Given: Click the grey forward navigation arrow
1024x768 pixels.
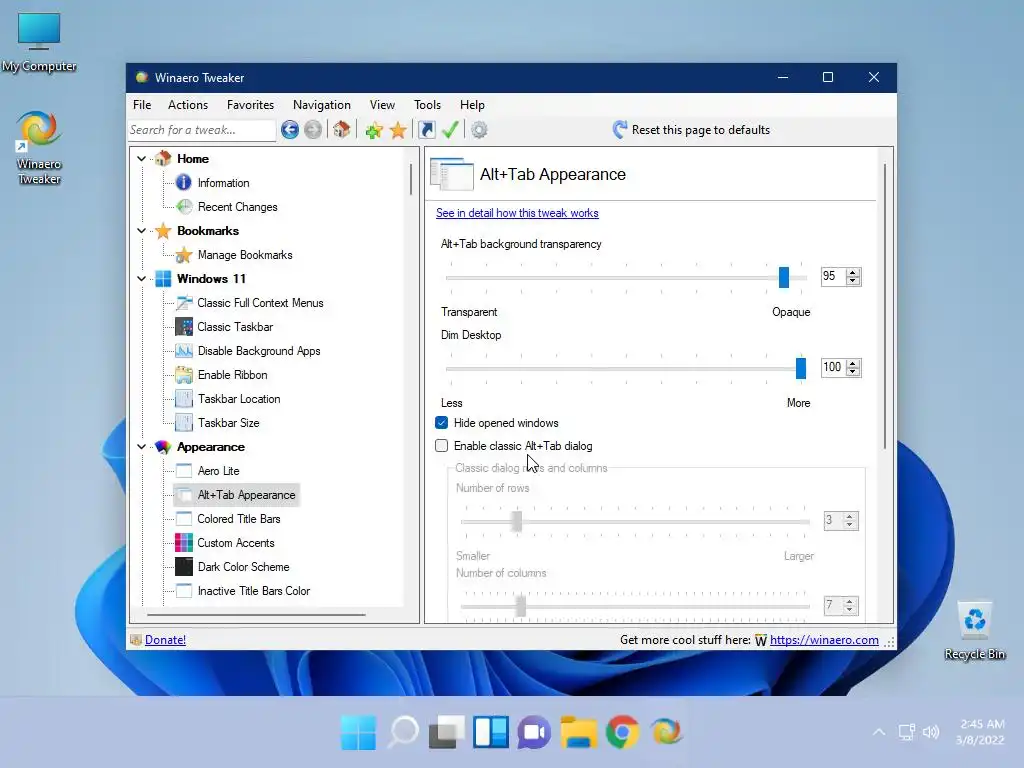Looking at the screenshot, I should pyautogui.click(x=313, y=130).
